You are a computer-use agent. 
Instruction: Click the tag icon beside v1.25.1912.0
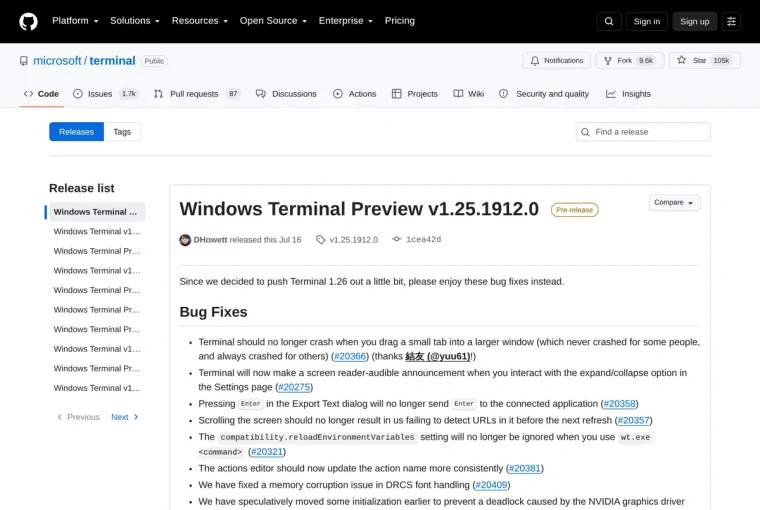[x=320, y=239]
